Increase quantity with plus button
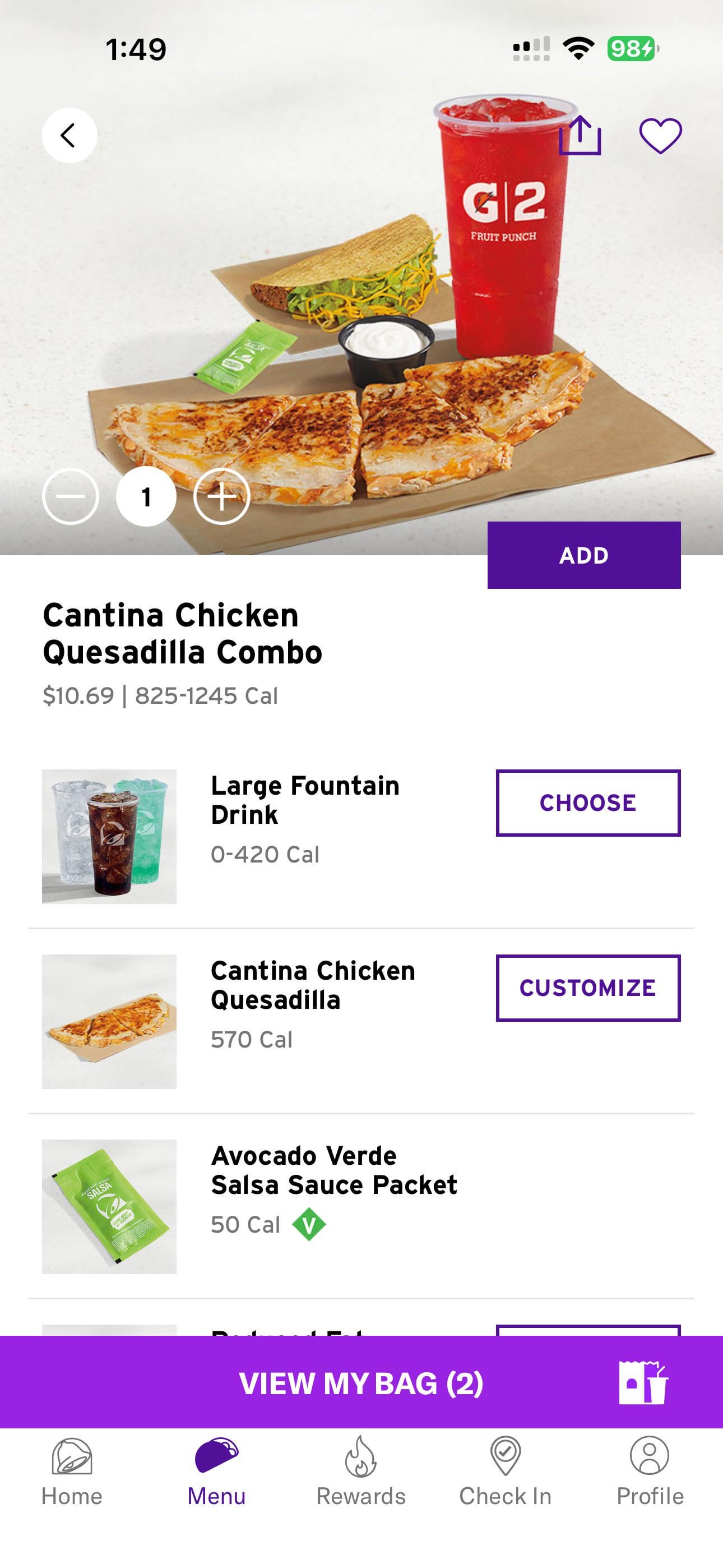723x1568 pixels. (221, 497)
